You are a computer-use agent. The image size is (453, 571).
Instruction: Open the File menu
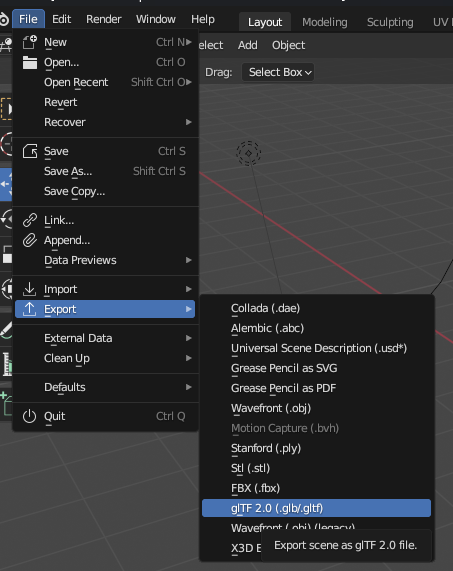pos(28,19)
